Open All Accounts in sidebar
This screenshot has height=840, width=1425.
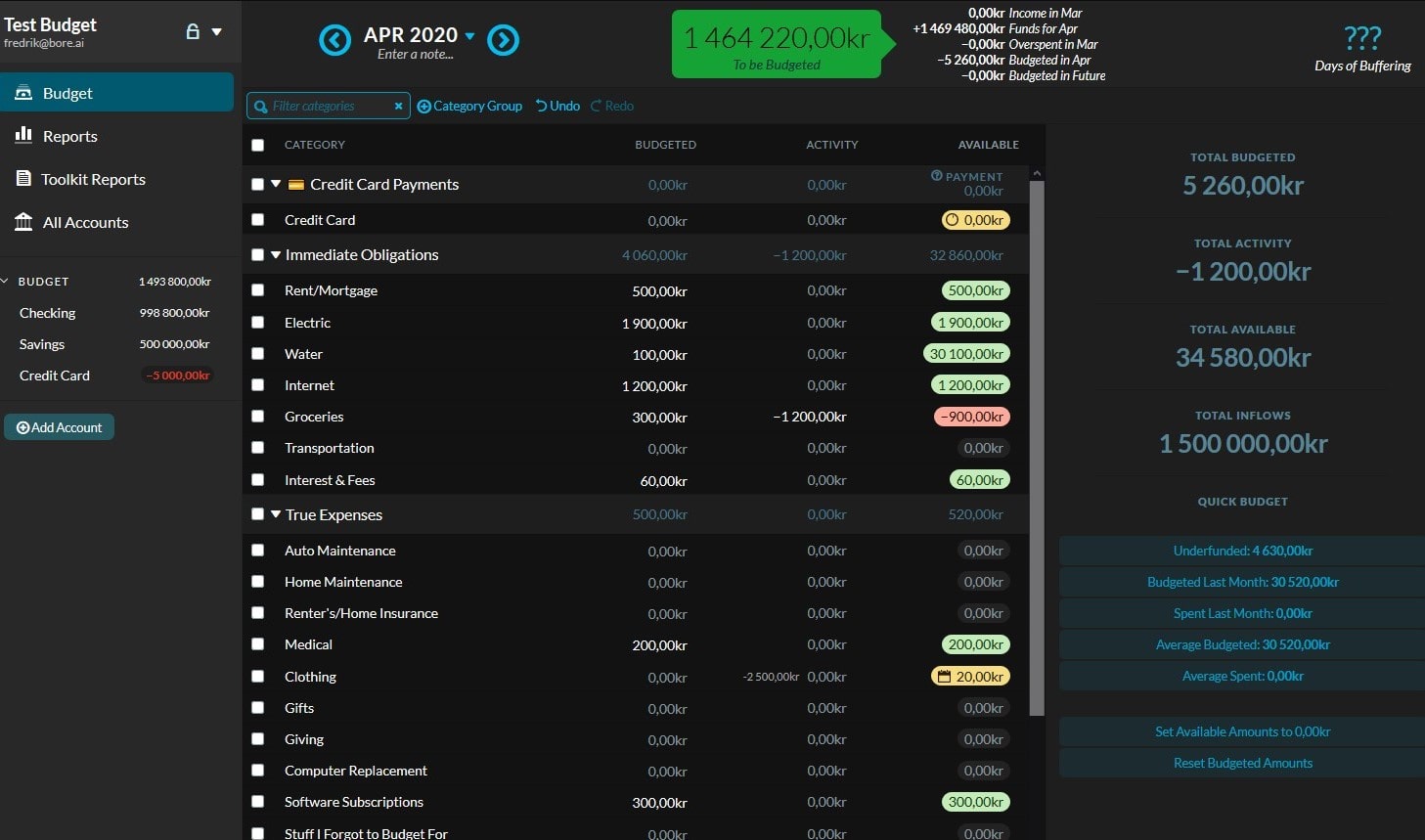pyautogui.click(x=85, y=222)
